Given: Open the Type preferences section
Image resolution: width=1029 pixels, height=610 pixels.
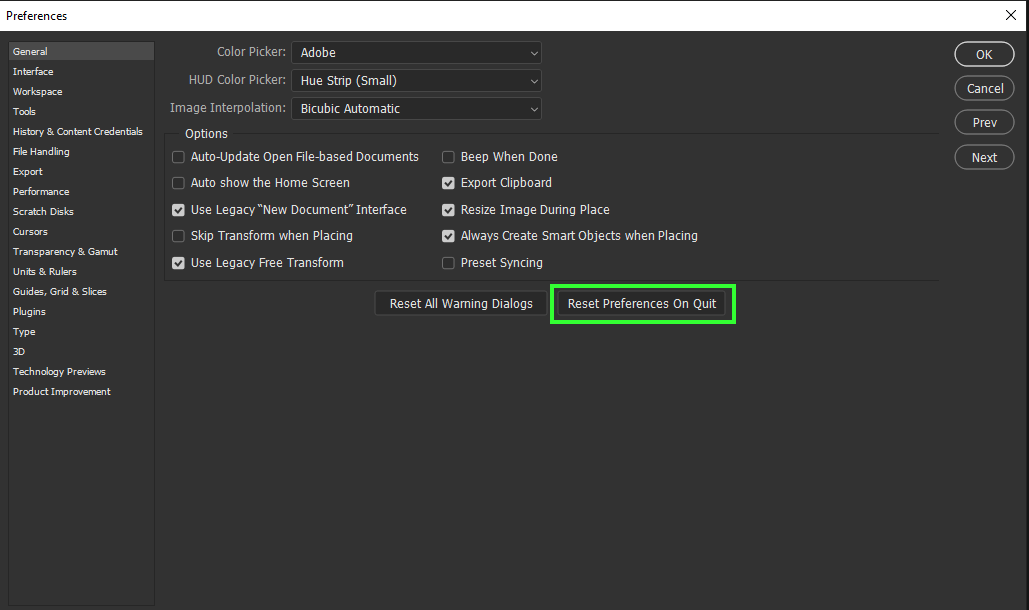Looking at the screenshot, I should coord(23,331).
